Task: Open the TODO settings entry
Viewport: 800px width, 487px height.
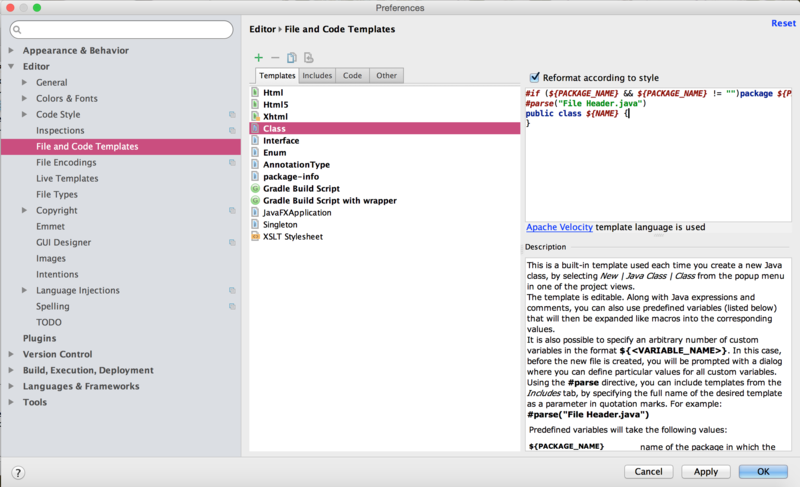Action: tap(48, 322)
